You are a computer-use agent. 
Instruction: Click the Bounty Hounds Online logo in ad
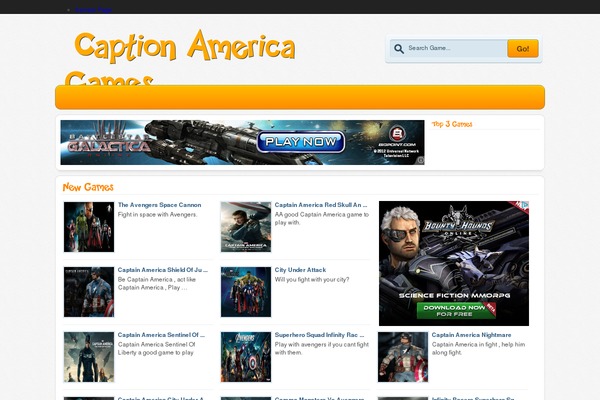[x=458, y=224]
